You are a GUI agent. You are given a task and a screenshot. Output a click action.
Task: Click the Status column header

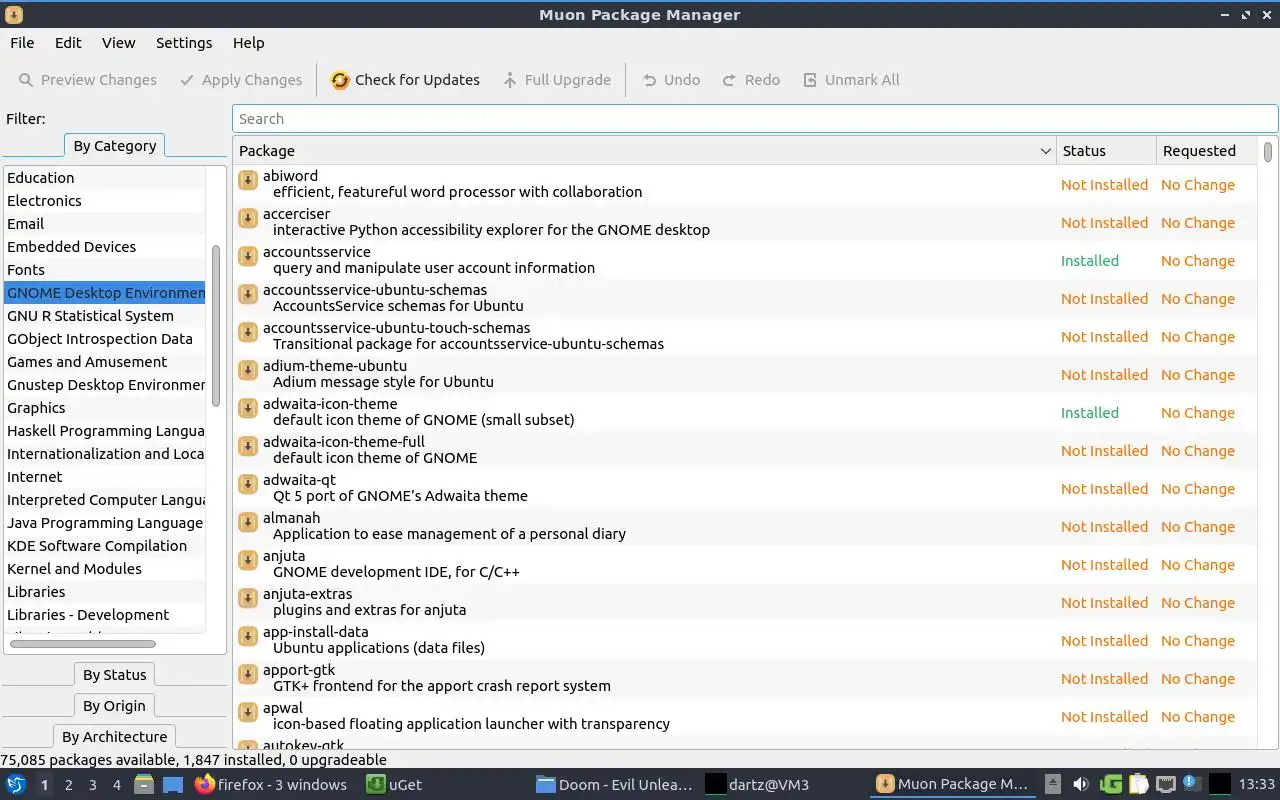pos(1105,151)
